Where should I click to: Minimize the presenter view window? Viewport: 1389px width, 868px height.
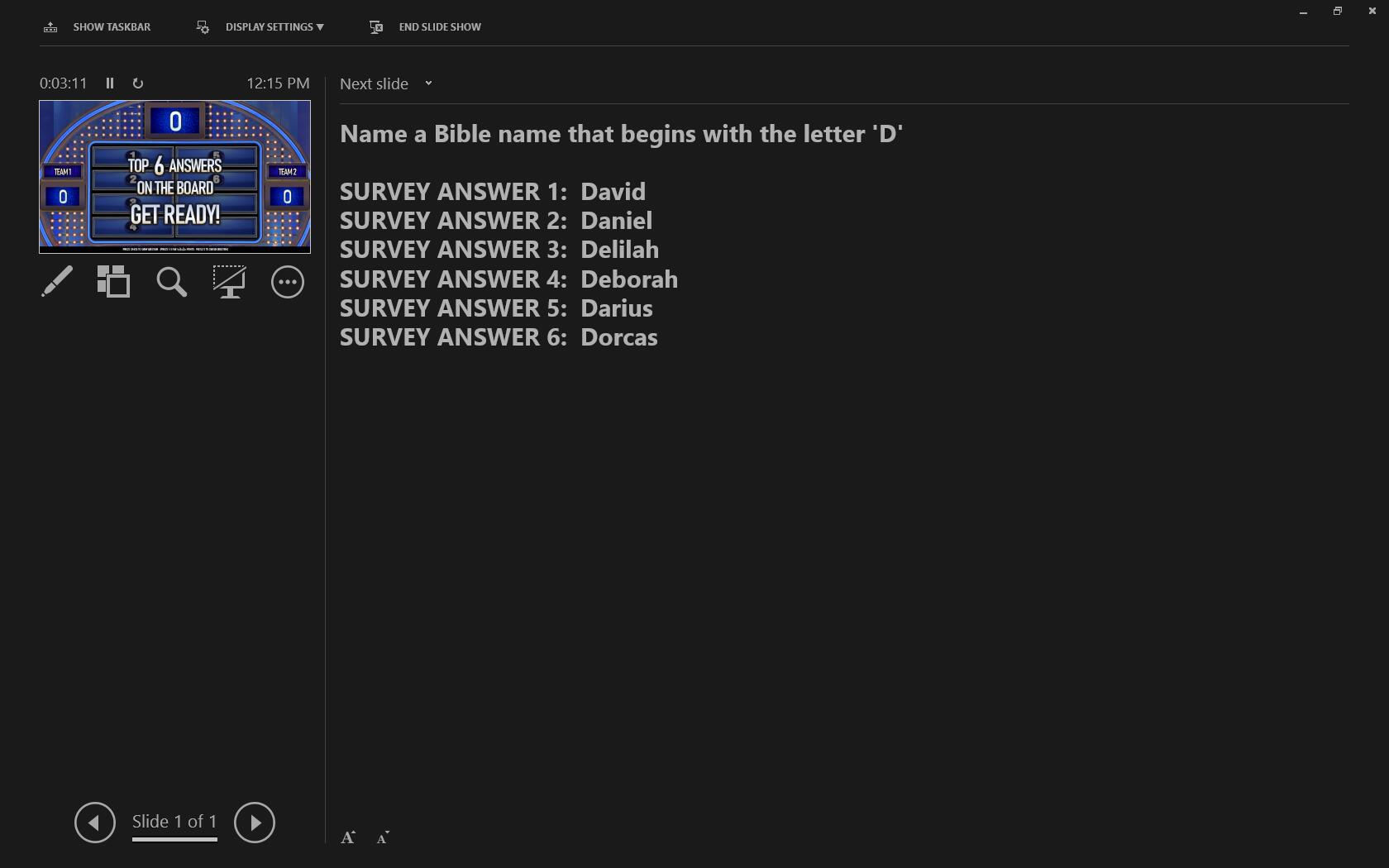pyautogui.click(x=1303, y=12)
